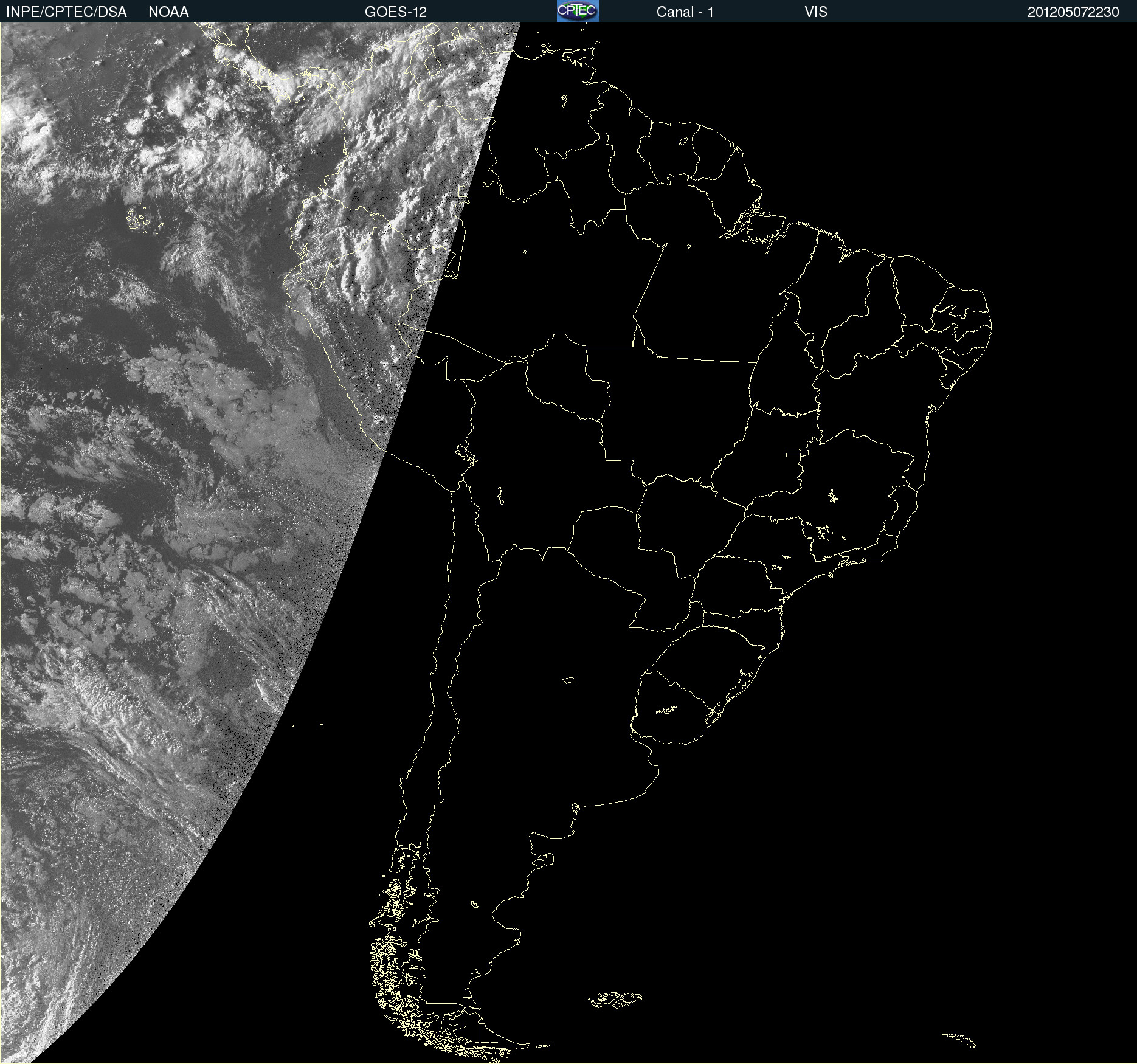The height and width of the screenshot is (1064, 1137).
Task: Click the INPE/CPTEC/DSA header text
Action: click(66, 12)
